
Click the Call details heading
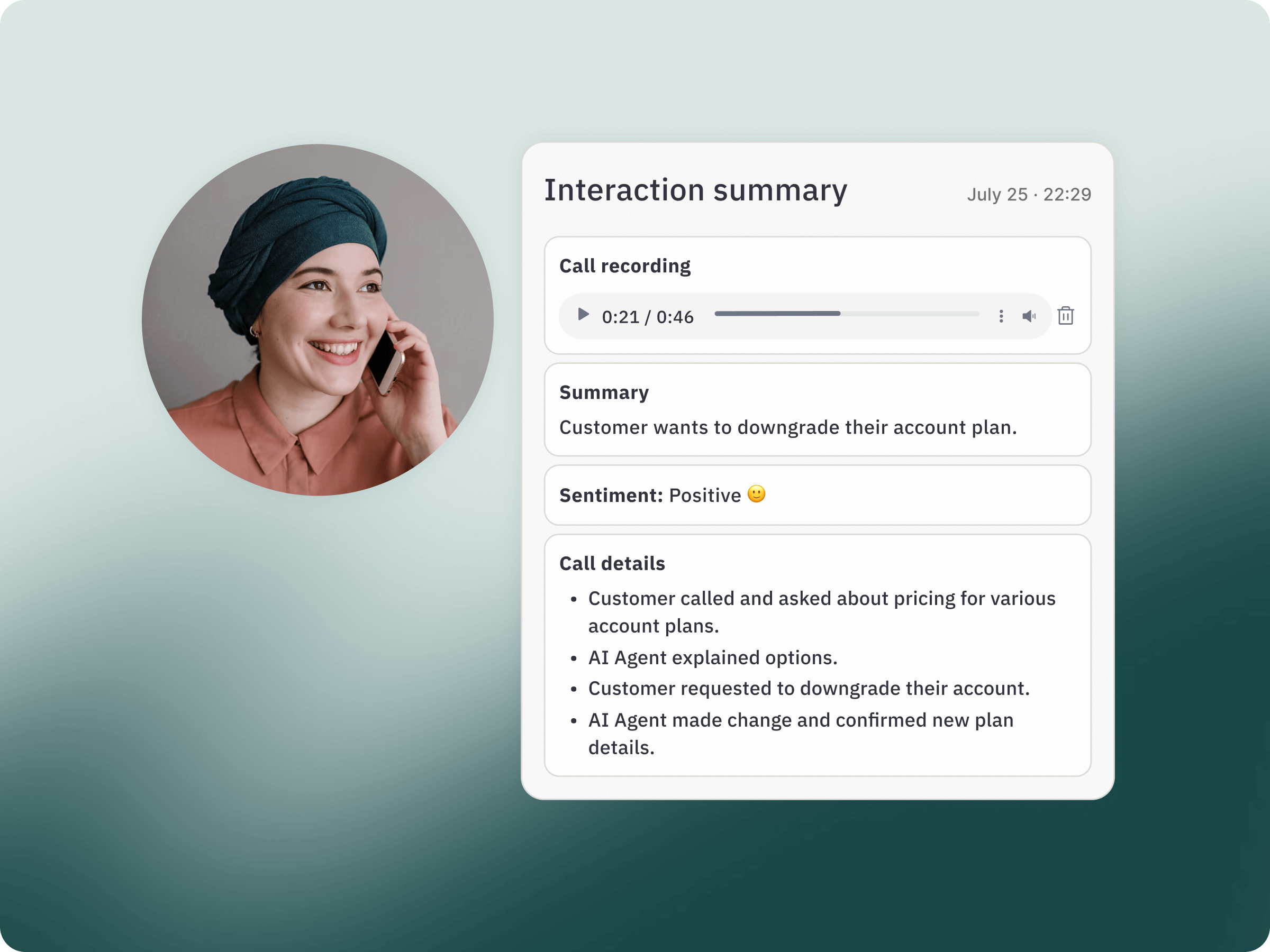(612, 563)
